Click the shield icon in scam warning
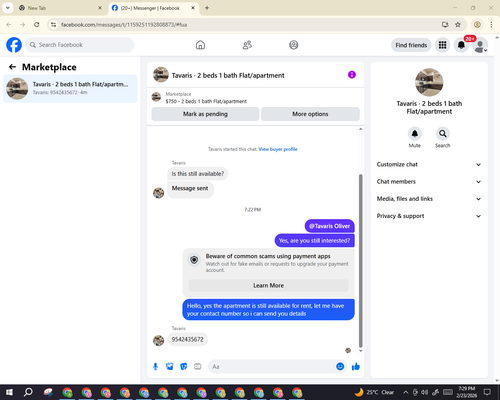The image size is (500, 400). [x=194, y=260]
